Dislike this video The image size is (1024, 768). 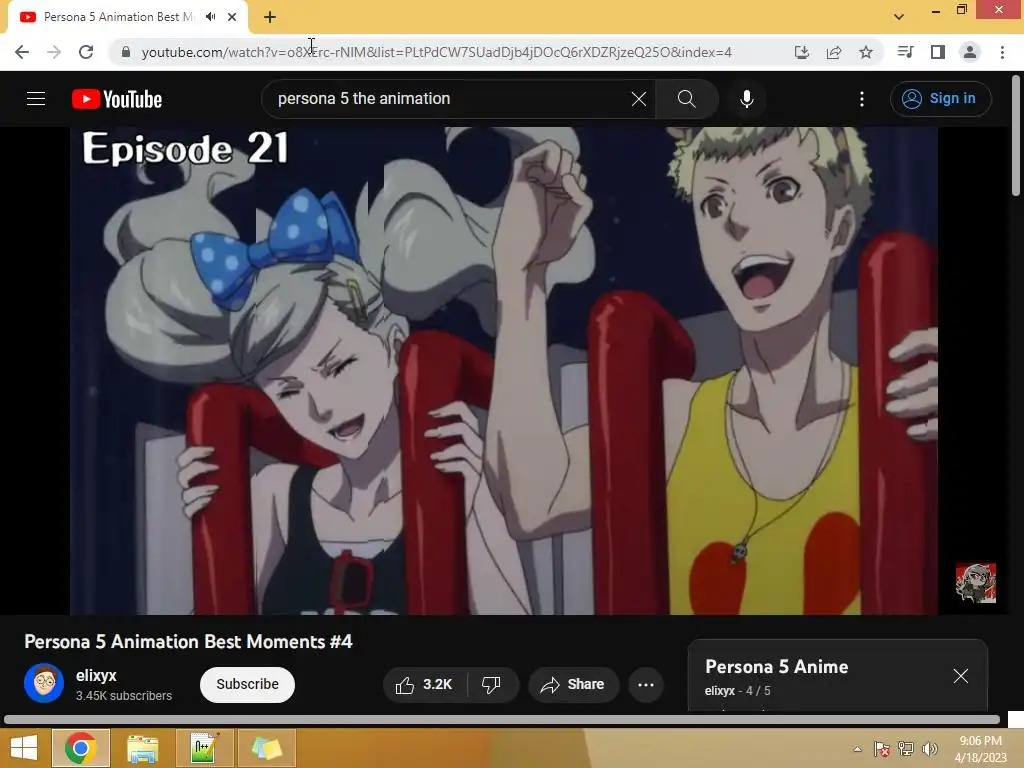(x=492, y=684)
